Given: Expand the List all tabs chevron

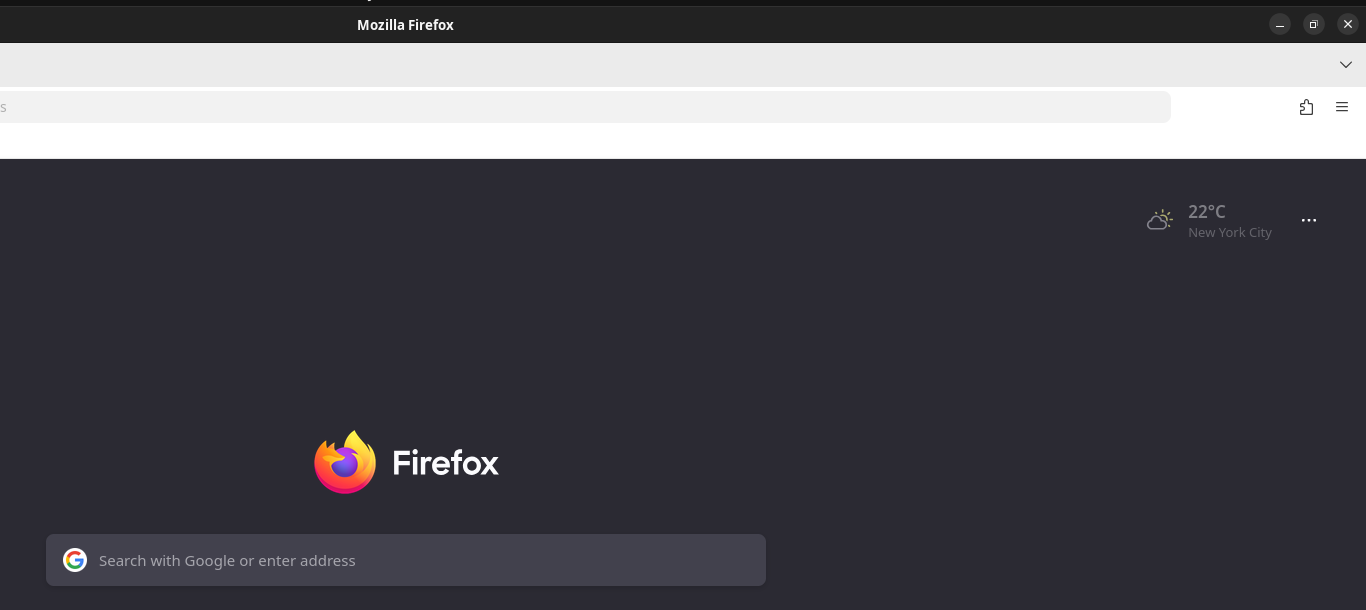Looking at the screenshot, I should [1346, 65].
